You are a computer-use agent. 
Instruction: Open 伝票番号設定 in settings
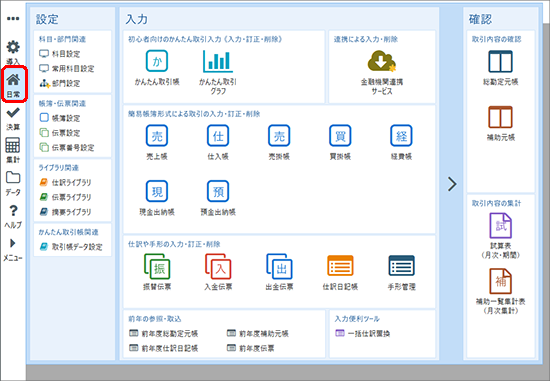click(67, 148)
